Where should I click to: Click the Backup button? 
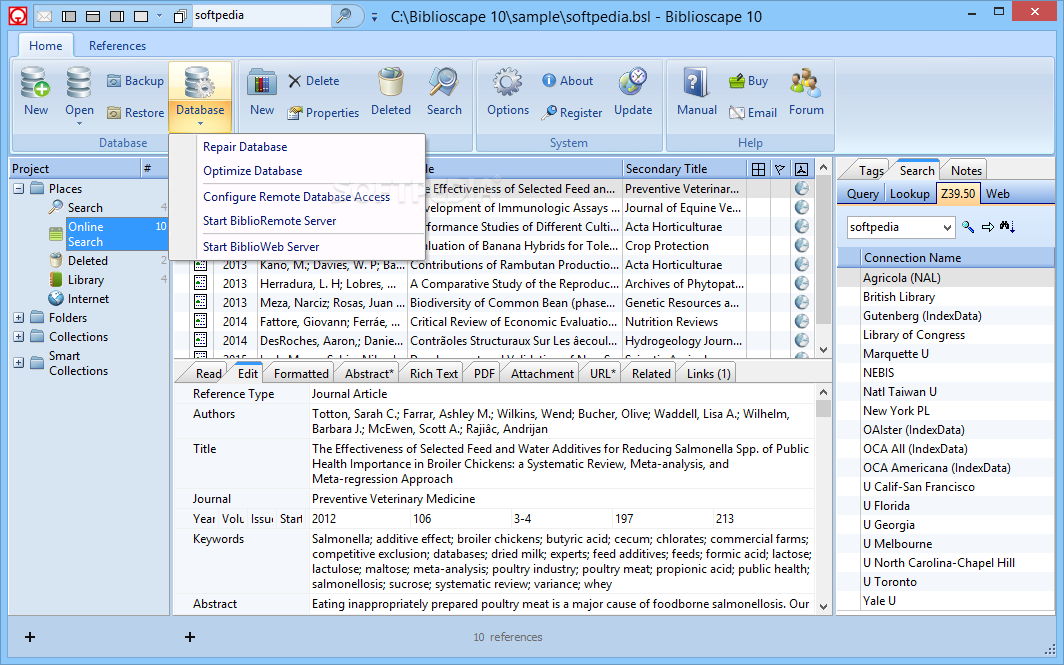point(135,81)
